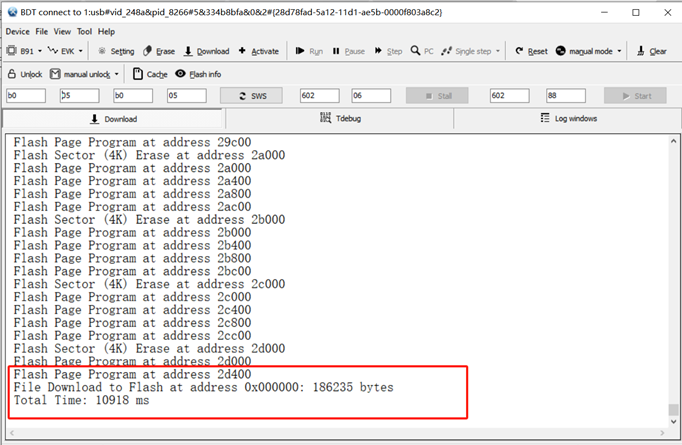682x445 pixels.
Task: Switch to the Log windows tab
Action: coord(567,118)
